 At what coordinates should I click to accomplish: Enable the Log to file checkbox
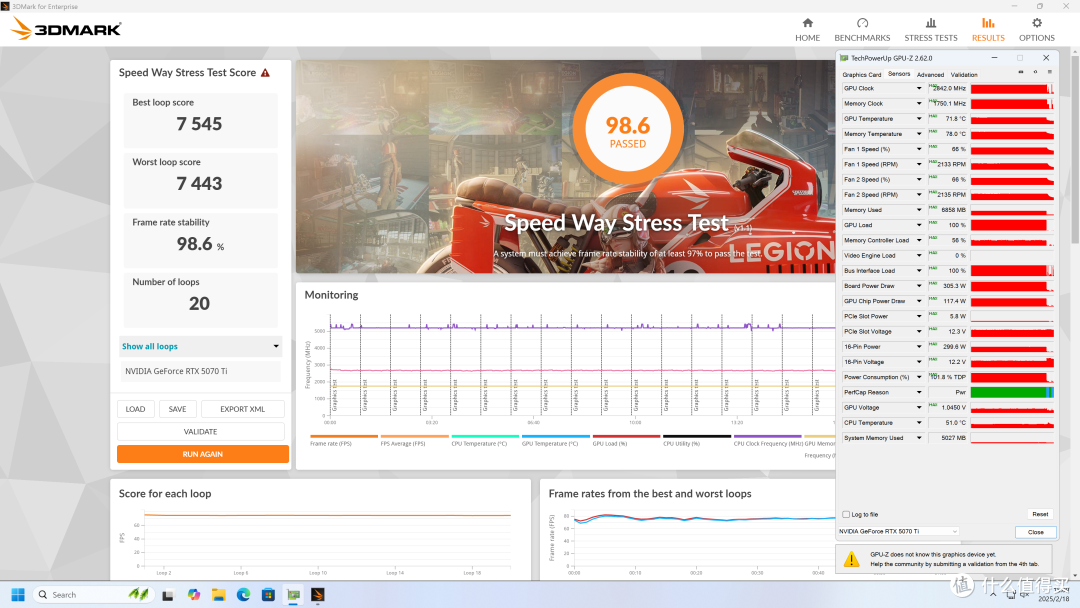pyautogui.click(x=846, y=514)
